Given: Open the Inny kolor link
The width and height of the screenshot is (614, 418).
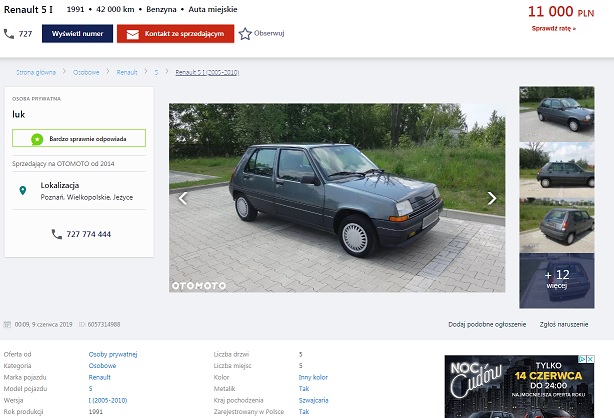Looking at the screenshot, I should point(313,377).
